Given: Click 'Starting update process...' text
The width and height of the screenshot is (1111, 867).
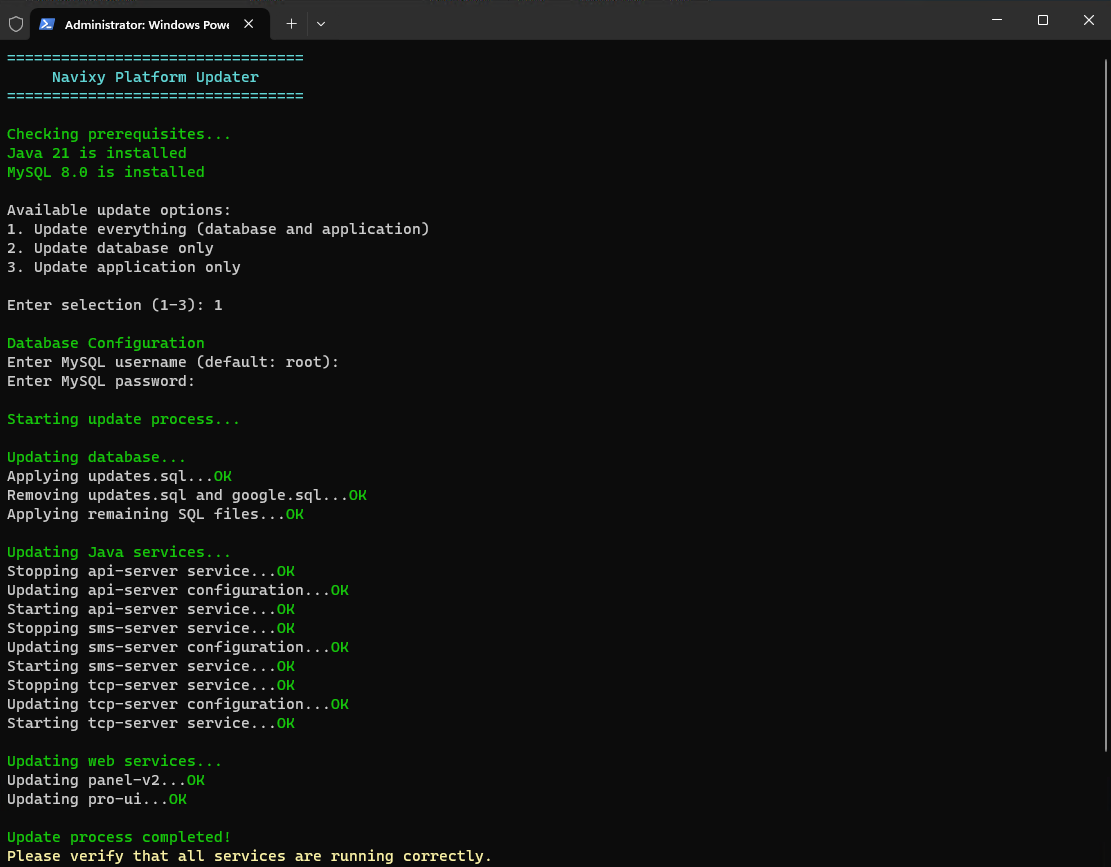Looking at the screenshot, I should pos(123,419).
